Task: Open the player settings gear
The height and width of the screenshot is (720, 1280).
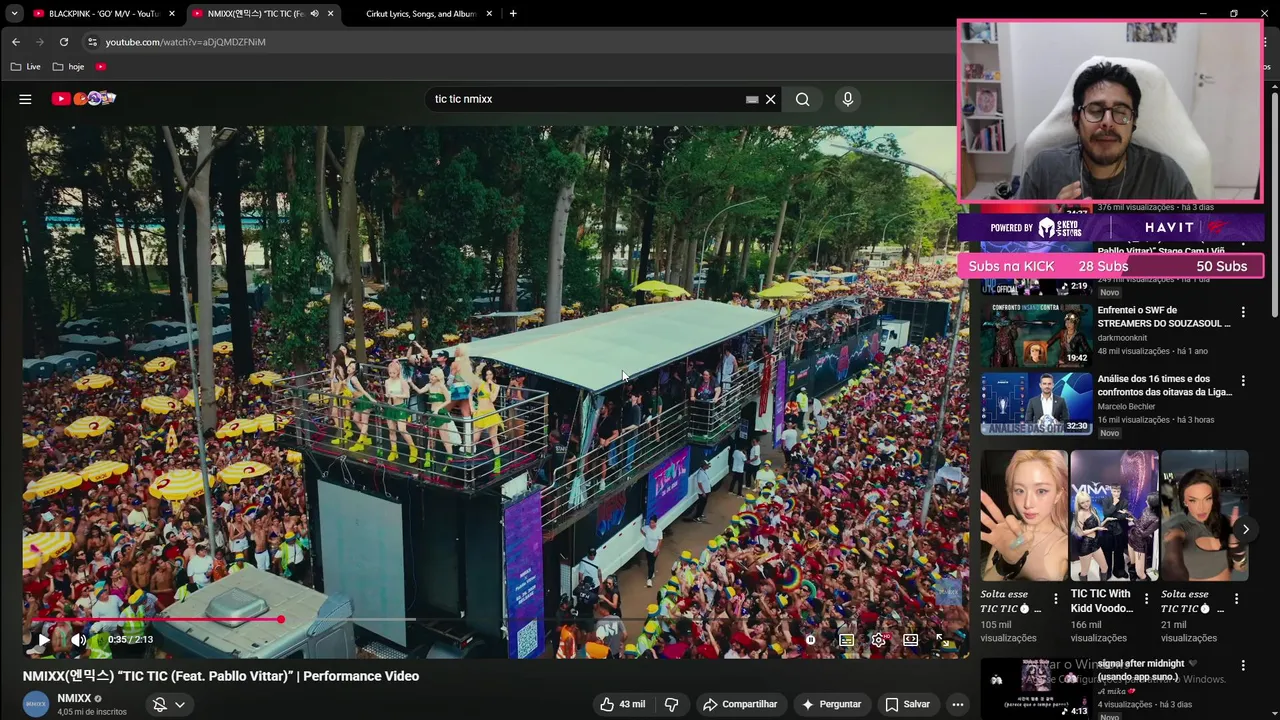Action: pos(878,640)
